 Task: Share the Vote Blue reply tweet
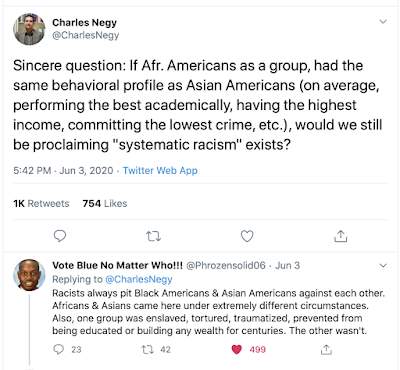(326, 349)
